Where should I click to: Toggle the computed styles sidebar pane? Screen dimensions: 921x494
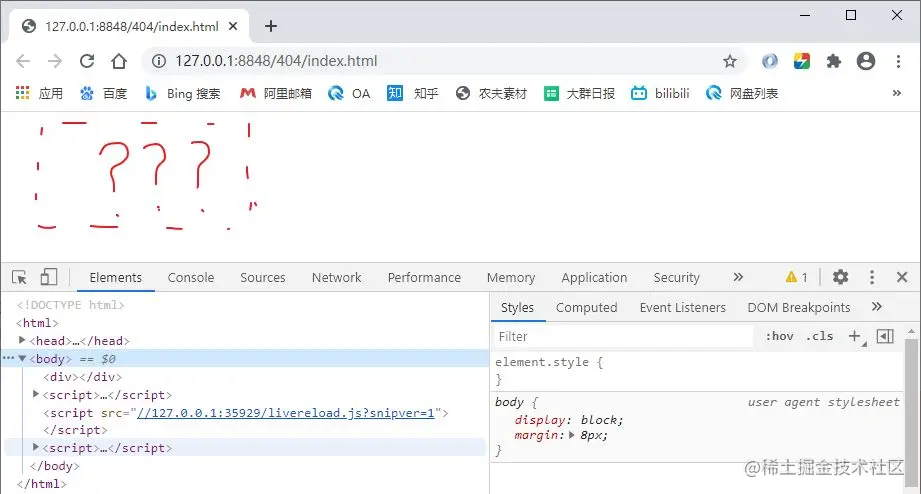[885, 336]
